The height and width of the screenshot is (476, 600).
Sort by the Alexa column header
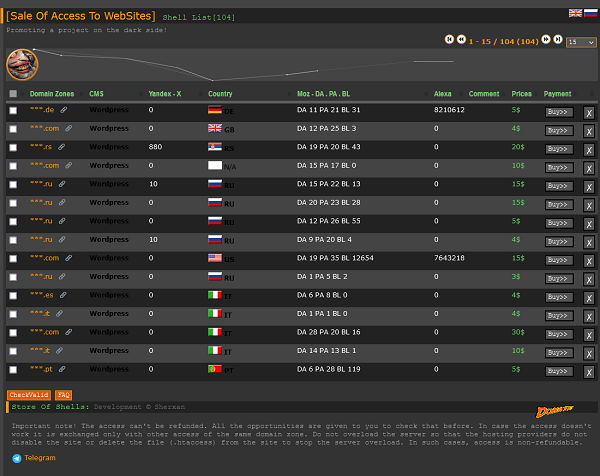pyautogui.click(x=442, y=94)
